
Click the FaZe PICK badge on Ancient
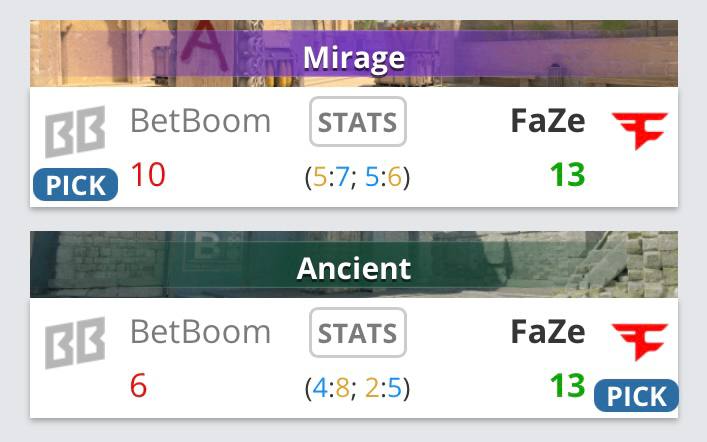pos(636,396)
